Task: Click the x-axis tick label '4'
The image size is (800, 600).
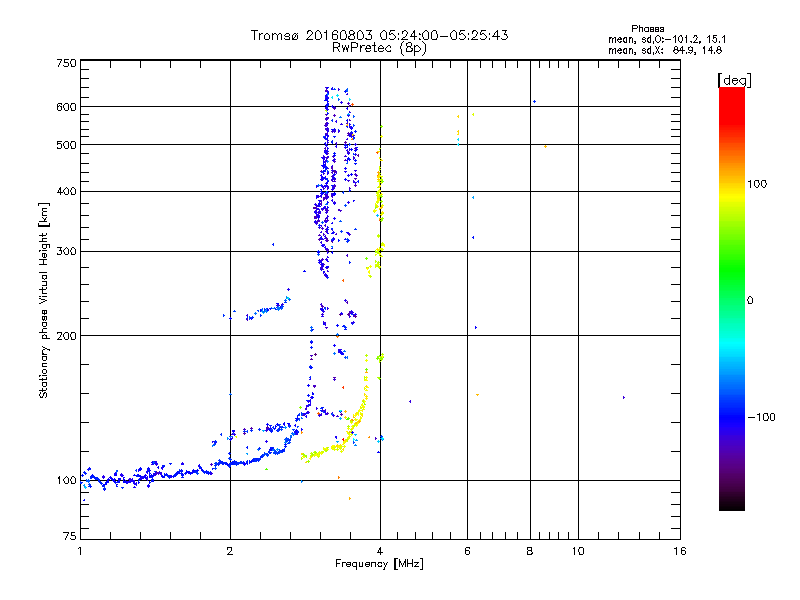Action: click(380, 551)
